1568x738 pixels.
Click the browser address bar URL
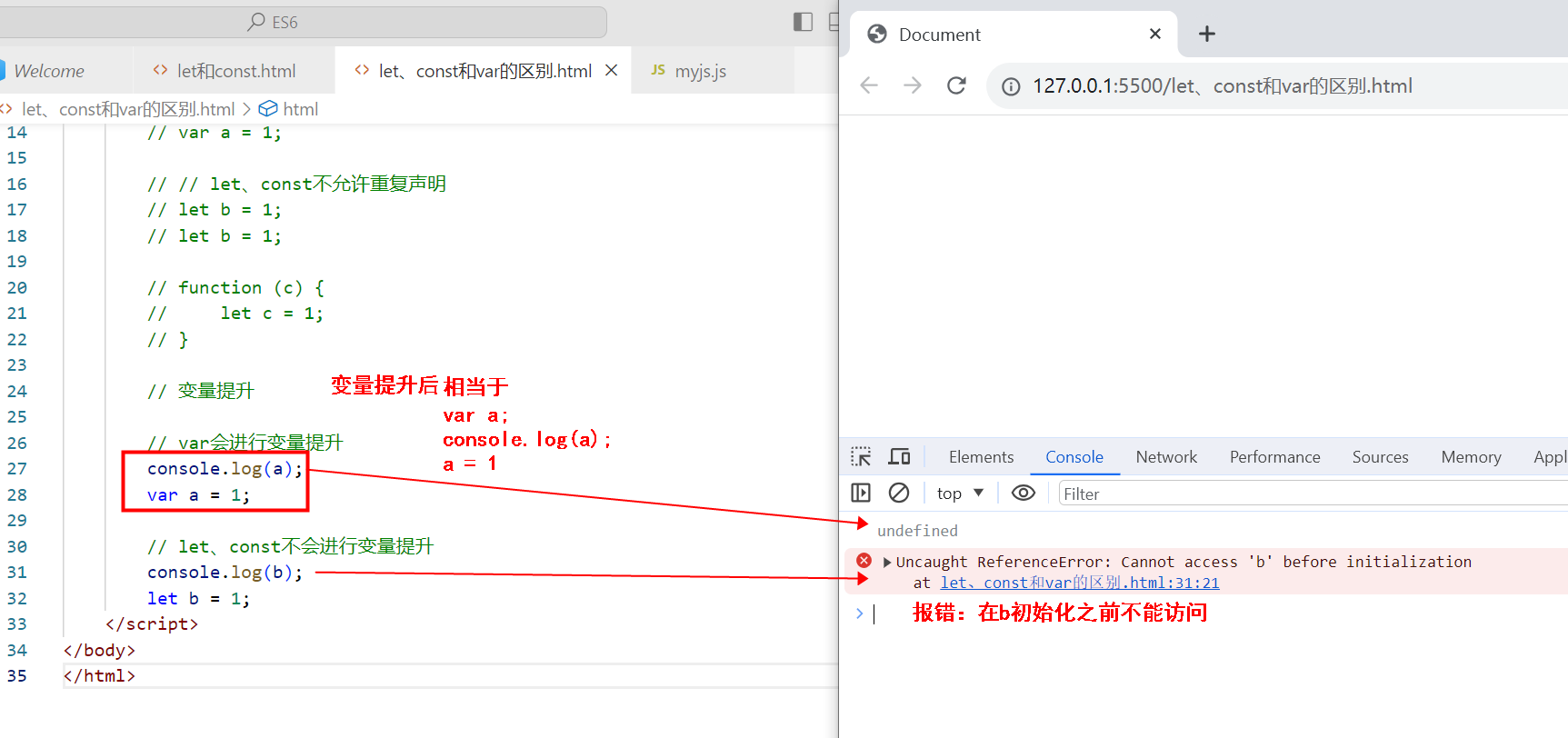1222,86
